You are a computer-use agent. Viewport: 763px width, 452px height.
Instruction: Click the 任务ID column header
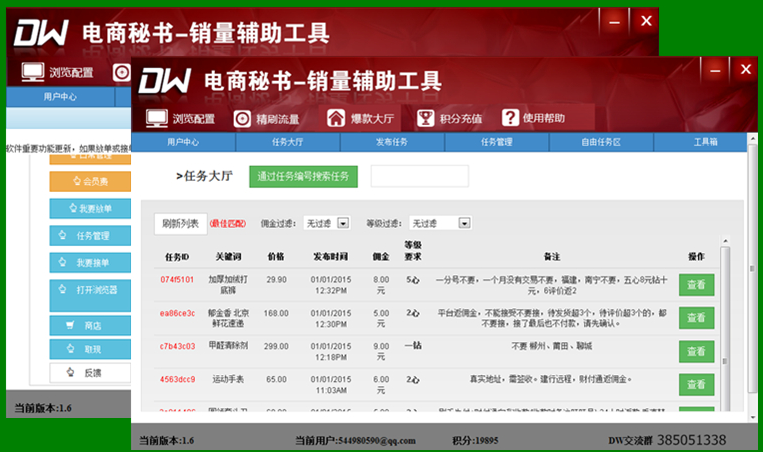tap(177, 257)
